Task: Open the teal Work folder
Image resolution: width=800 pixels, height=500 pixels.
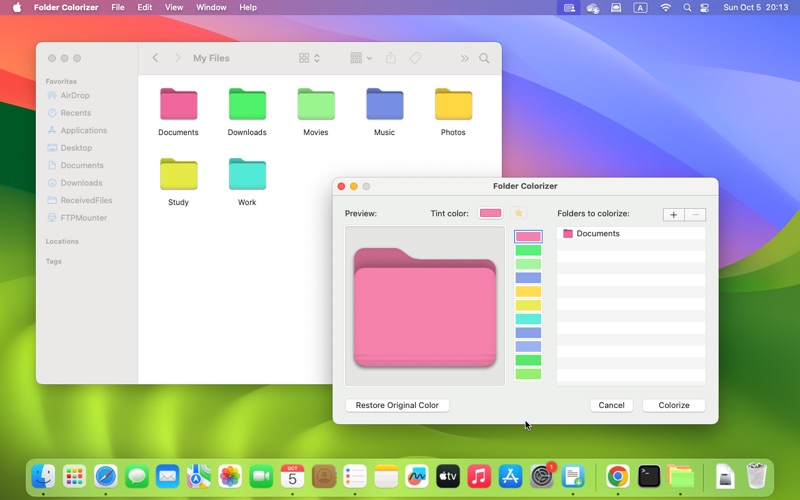Action: 247,175
